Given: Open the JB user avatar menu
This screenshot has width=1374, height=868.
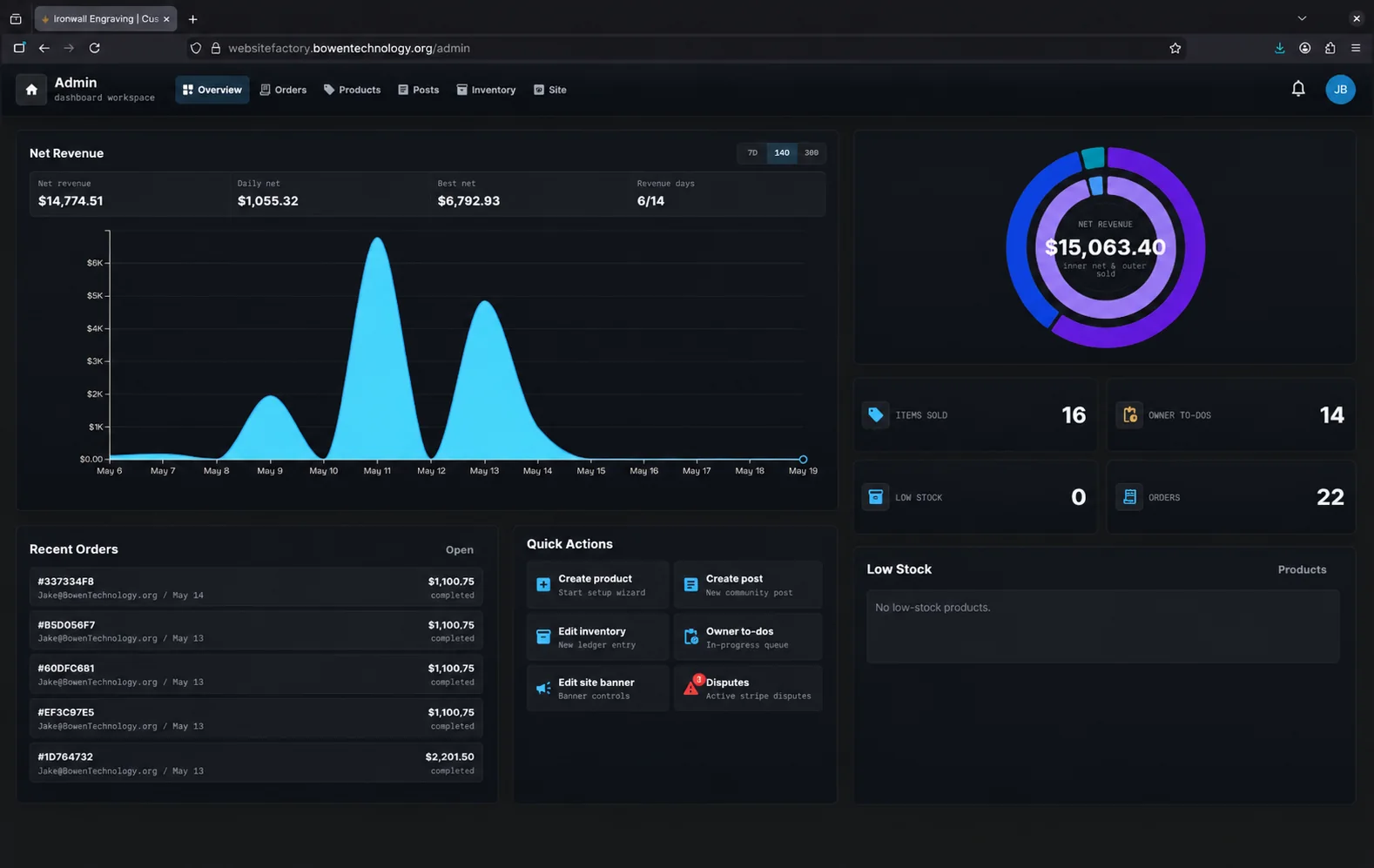Looking at the screenshot, I should [x=1340, y=89].
